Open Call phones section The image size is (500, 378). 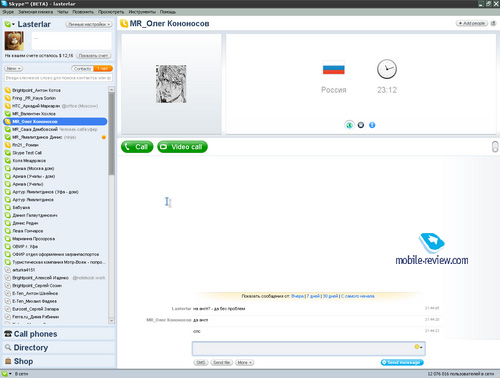pos(59,334)
